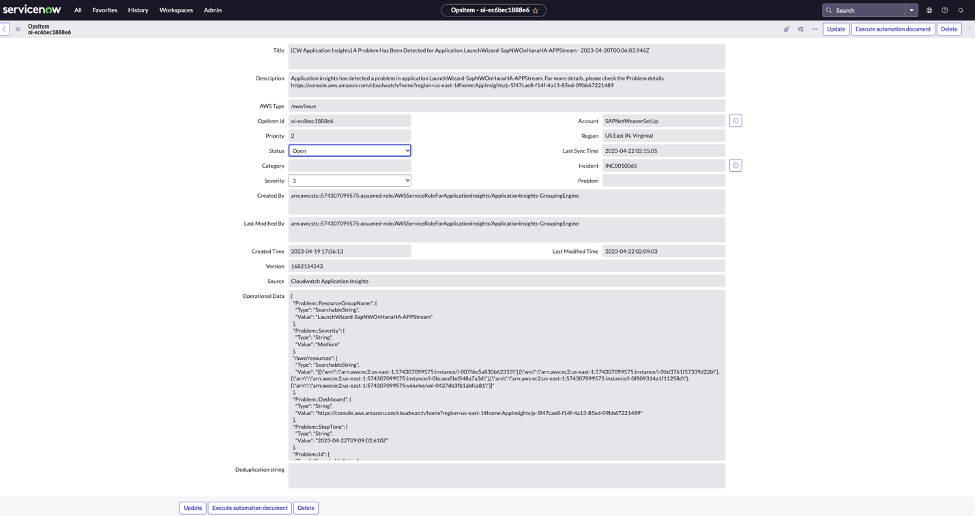
Task: Click the Last Sync Time field
Action: tap(664, 151)
